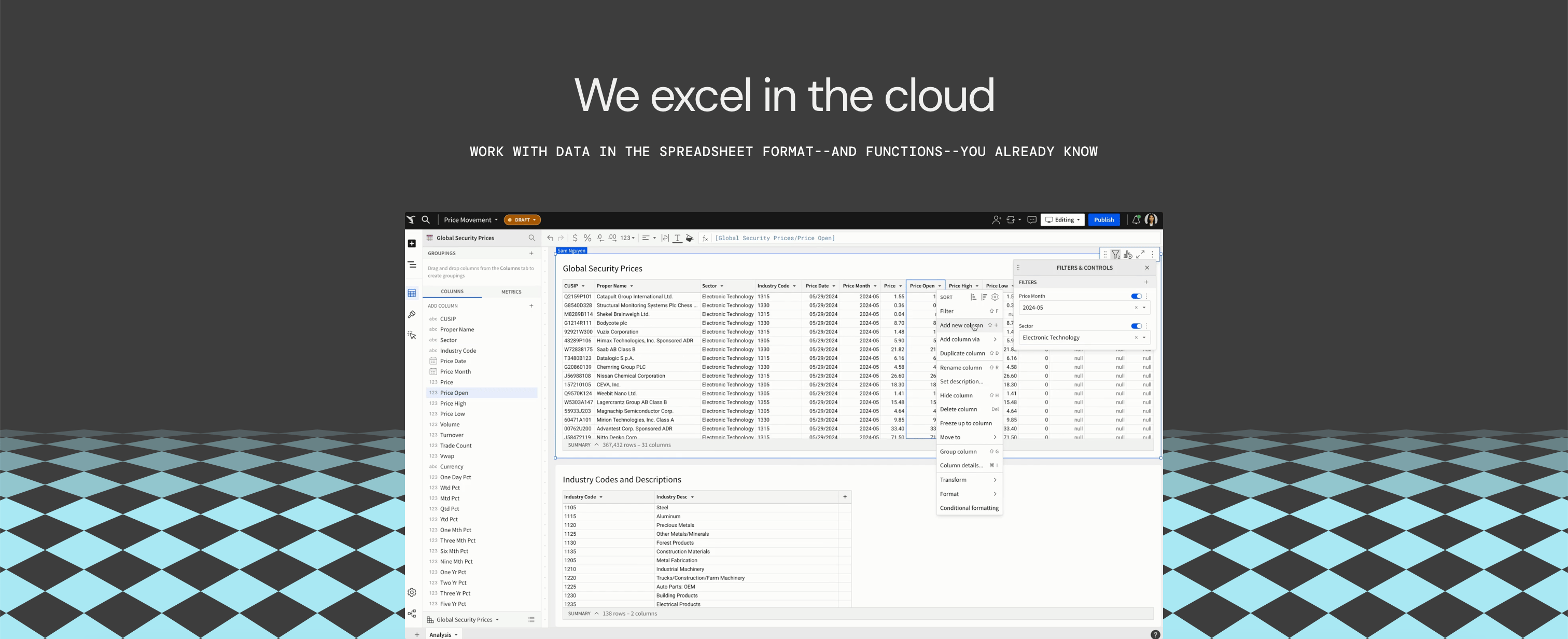The height and width of the screenshot is (639, 1568).
Task: Open the filter funnel icon on table
Action: click(x=1115, y=255)
